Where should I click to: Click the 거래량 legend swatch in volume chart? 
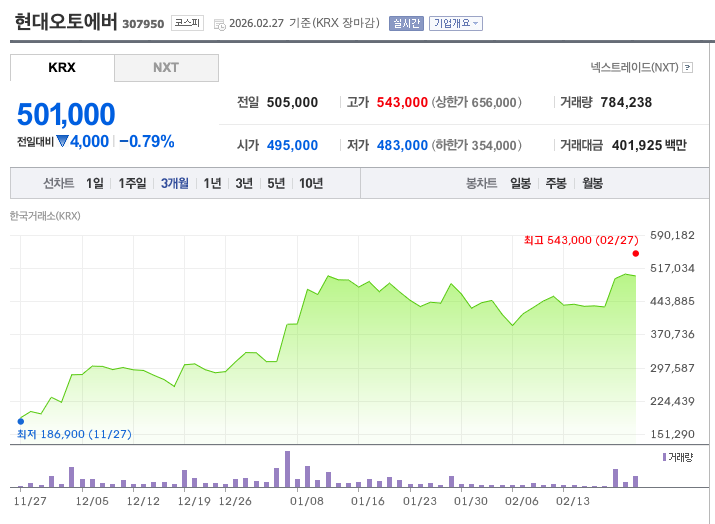664,457
